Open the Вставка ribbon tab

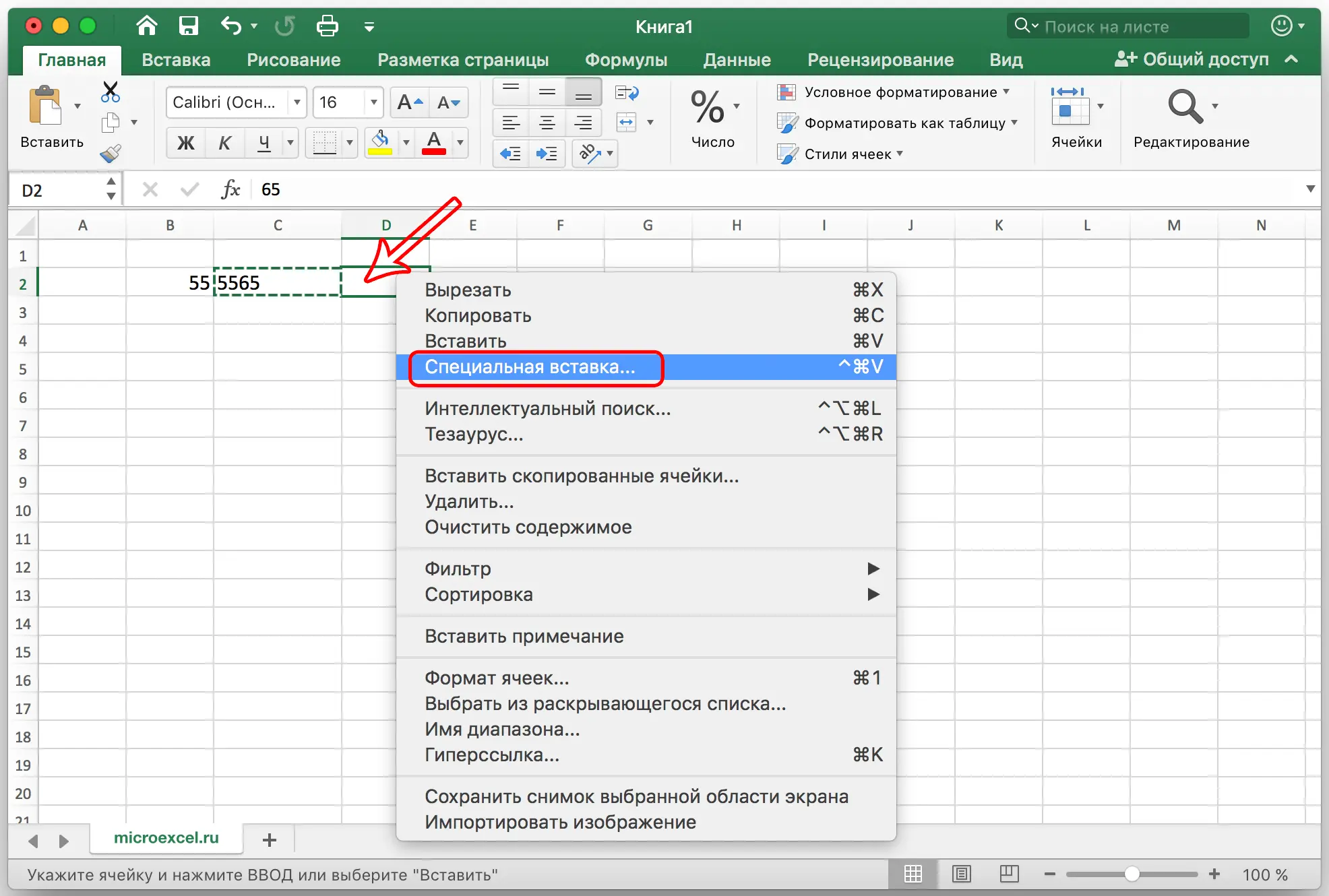pos(176,60)
